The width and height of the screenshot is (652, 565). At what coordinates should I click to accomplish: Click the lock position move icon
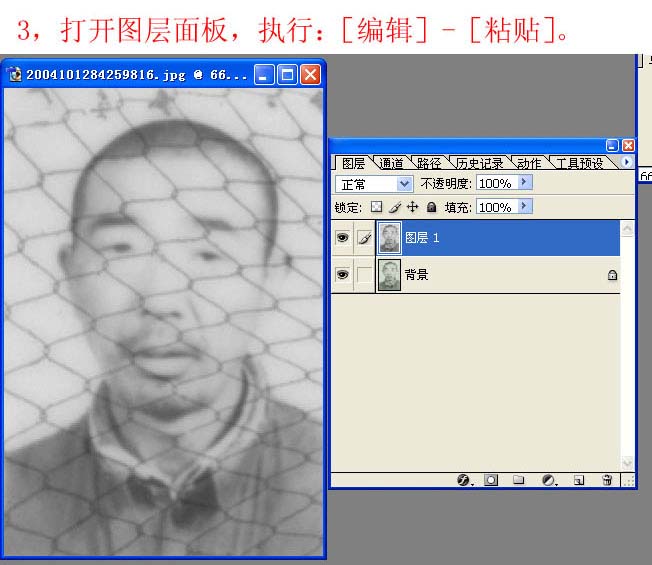[412, 207]
